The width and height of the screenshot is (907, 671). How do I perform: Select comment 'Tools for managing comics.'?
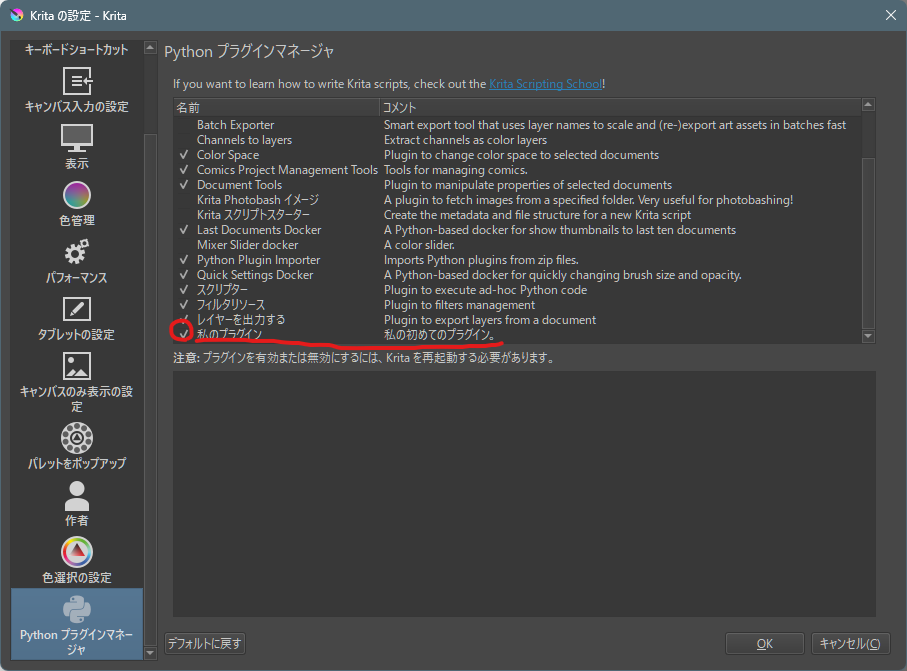(456, 170)
